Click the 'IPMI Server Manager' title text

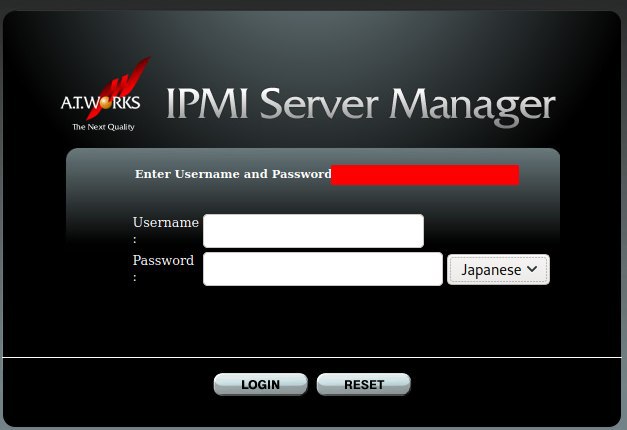(x=361, y=106)
